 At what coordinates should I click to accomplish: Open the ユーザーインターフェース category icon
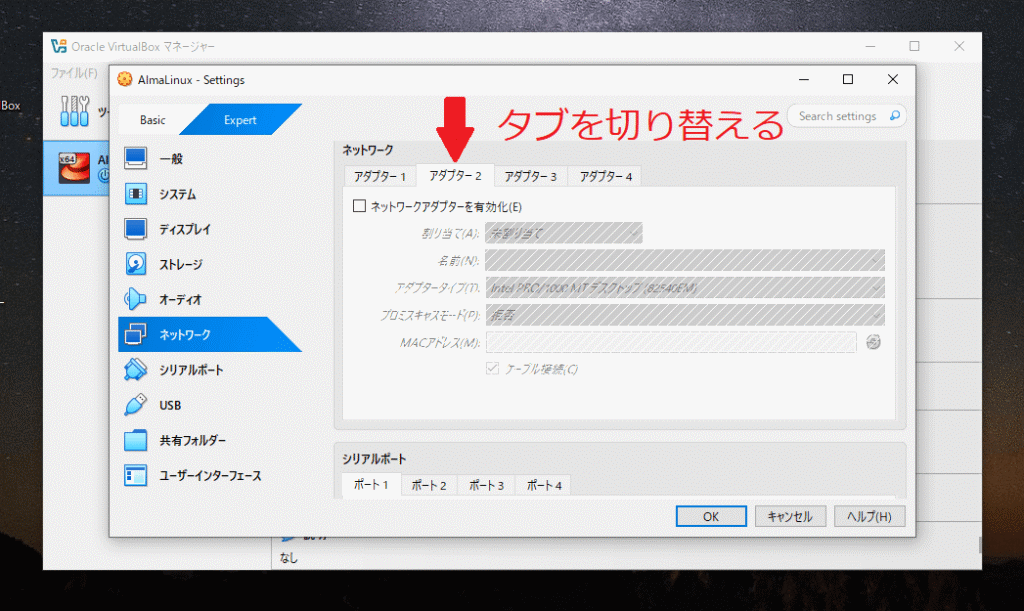tap(135, 475)
